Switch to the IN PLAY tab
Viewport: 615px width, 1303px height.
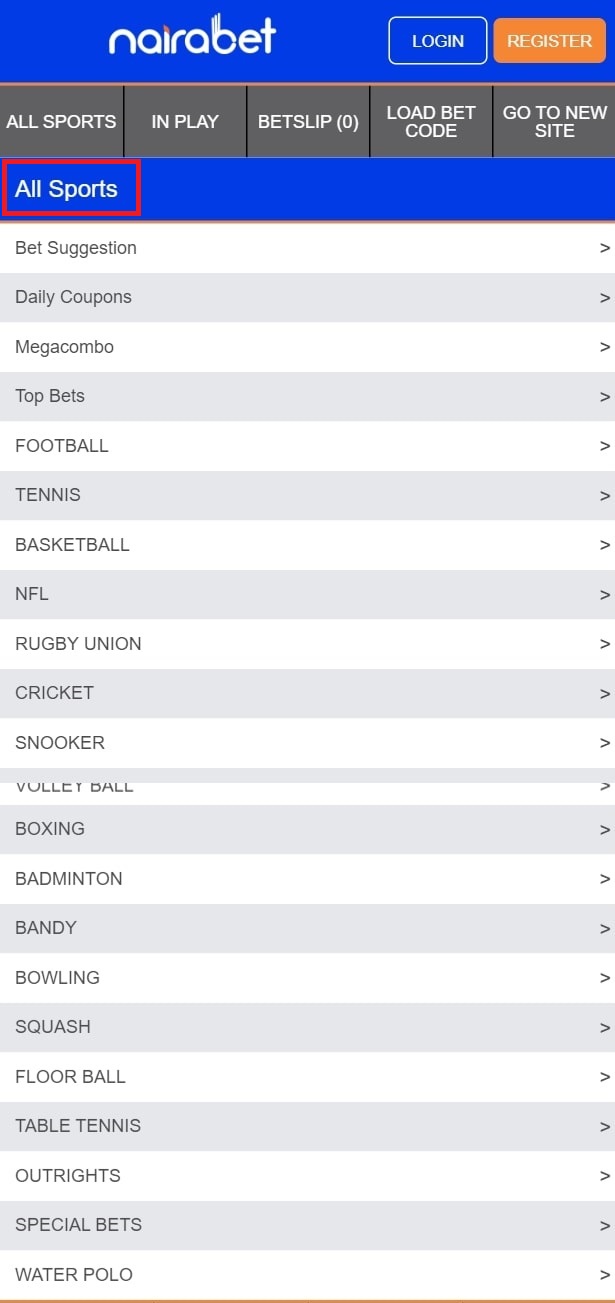click(x=185, y=122)
